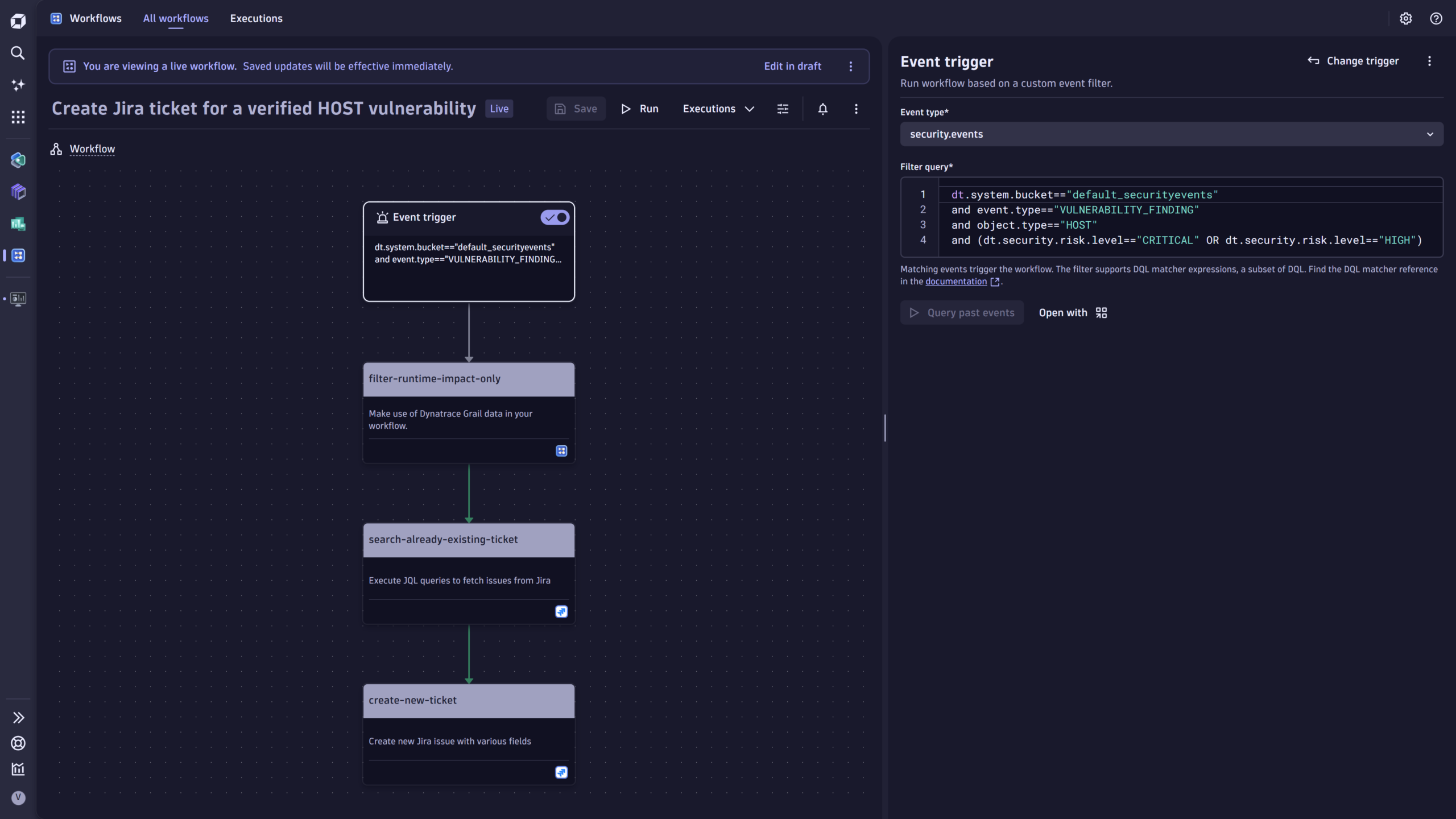Open settings gear in top bar
Viewport: 1456px width, 819px height.
pyautogui.click(x=1405, y=18)
